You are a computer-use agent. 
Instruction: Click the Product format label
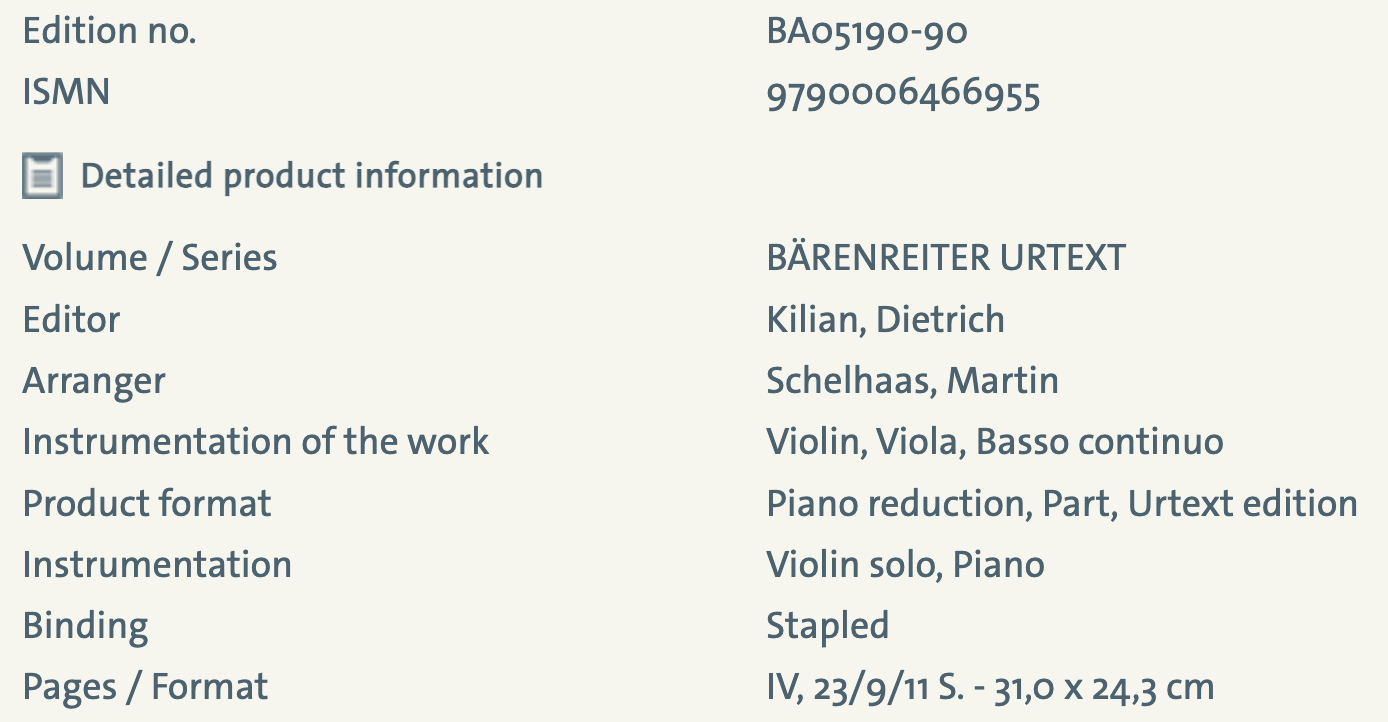[x=147, y=503]
